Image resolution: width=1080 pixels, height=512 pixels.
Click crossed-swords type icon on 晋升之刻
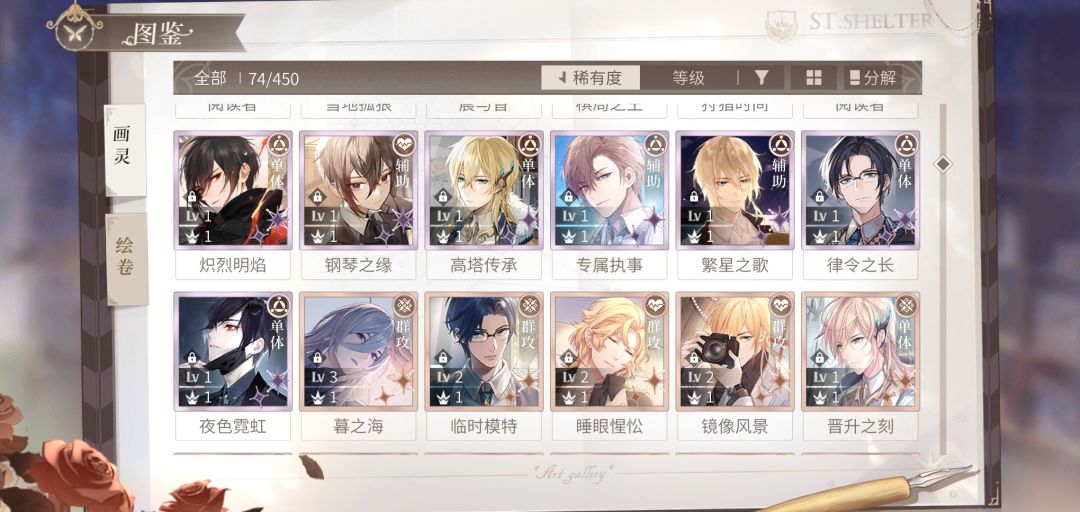[906, 305]
